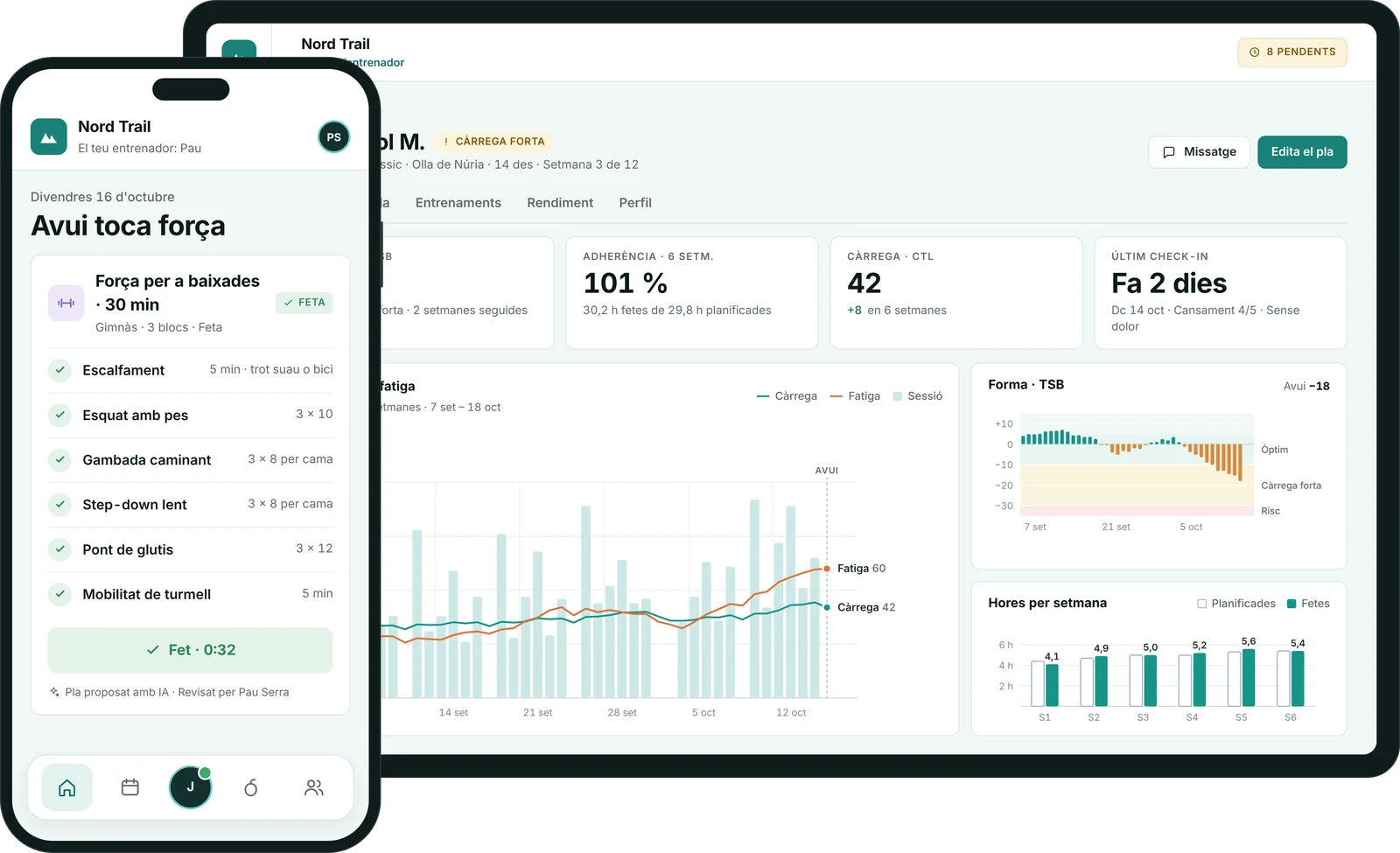
Task: Open the calendar icon in bottom bar
Action: click(129, 787)
